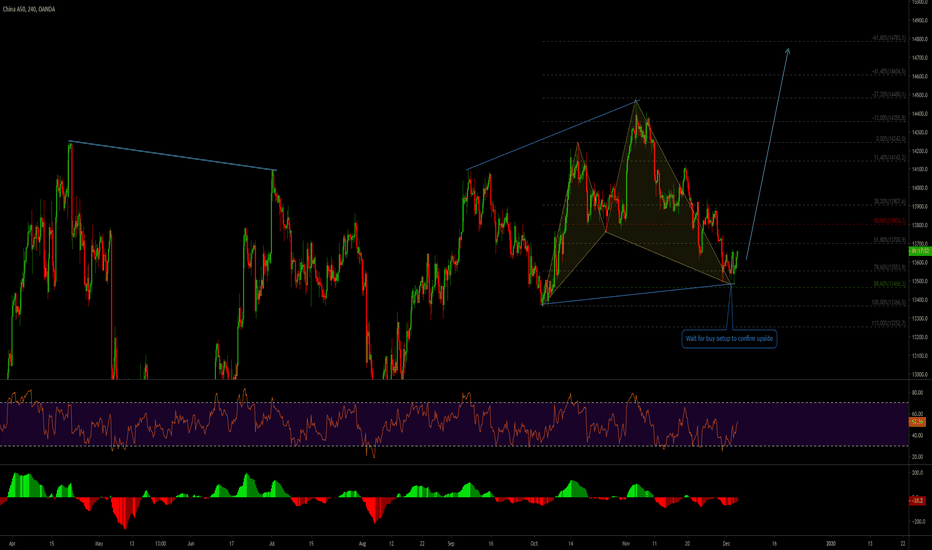Select the 11.40% Fibonacci level label

(890, 158)
